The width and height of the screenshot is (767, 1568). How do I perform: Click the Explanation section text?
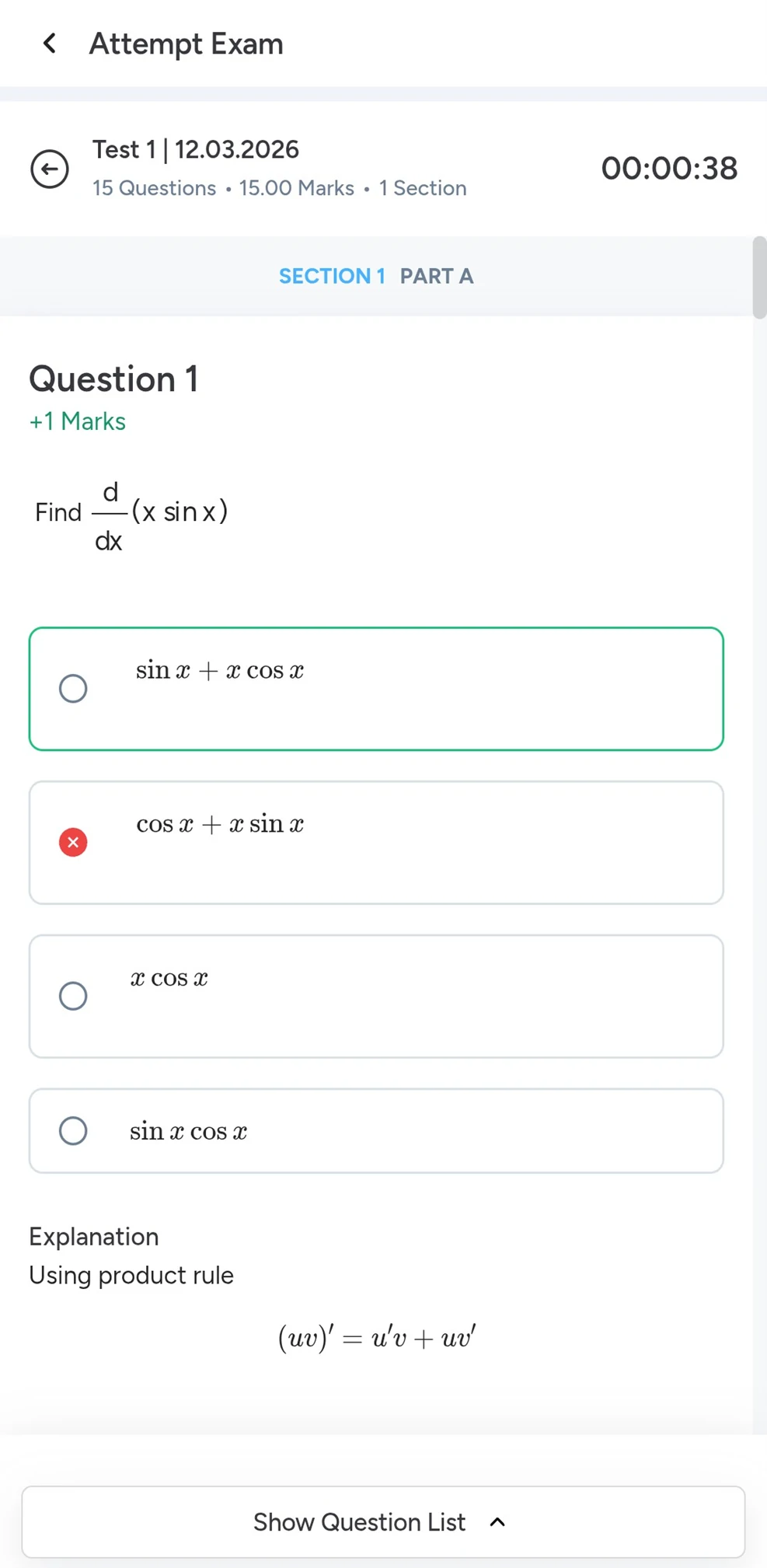[93, 1237]
